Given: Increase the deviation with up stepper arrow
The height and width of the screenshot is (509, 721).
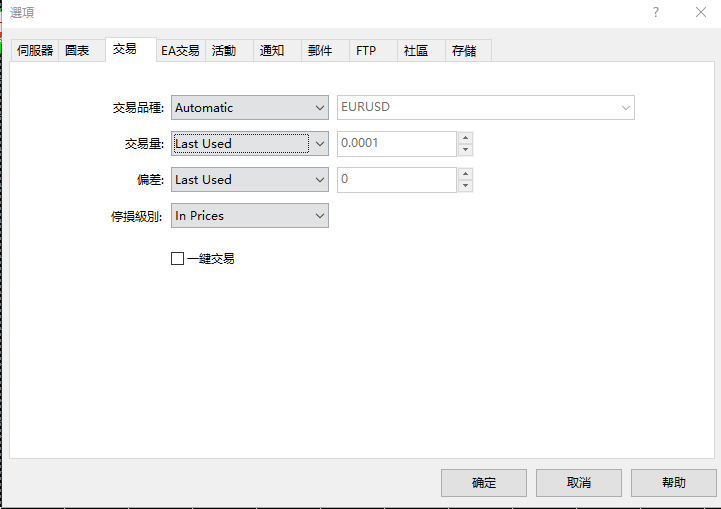Looking at the screenshot, I should tap(465, 173).
